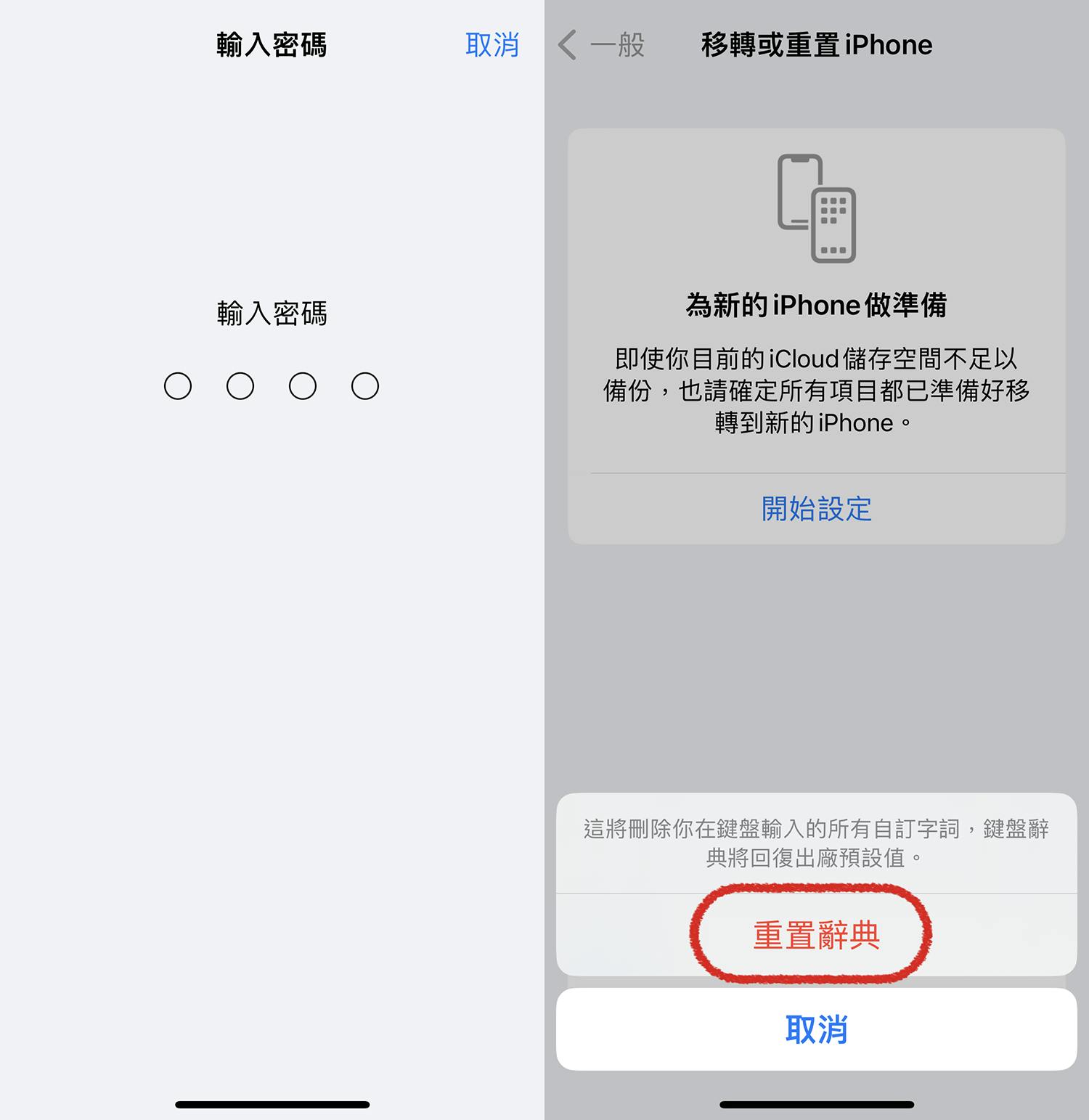Screen dimensions: 1089x1120
Task: Tap the fourth passcode digit circle
Action: [365, 386]
